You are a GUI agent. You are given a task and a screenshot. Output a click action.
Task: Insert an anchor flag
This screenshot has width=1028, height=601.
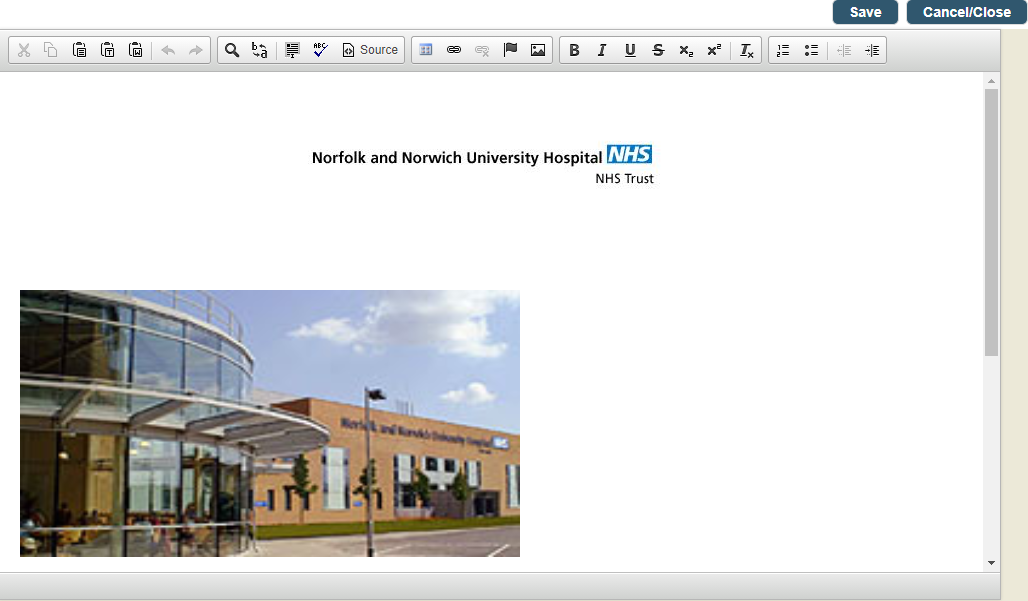pos(510,50)
